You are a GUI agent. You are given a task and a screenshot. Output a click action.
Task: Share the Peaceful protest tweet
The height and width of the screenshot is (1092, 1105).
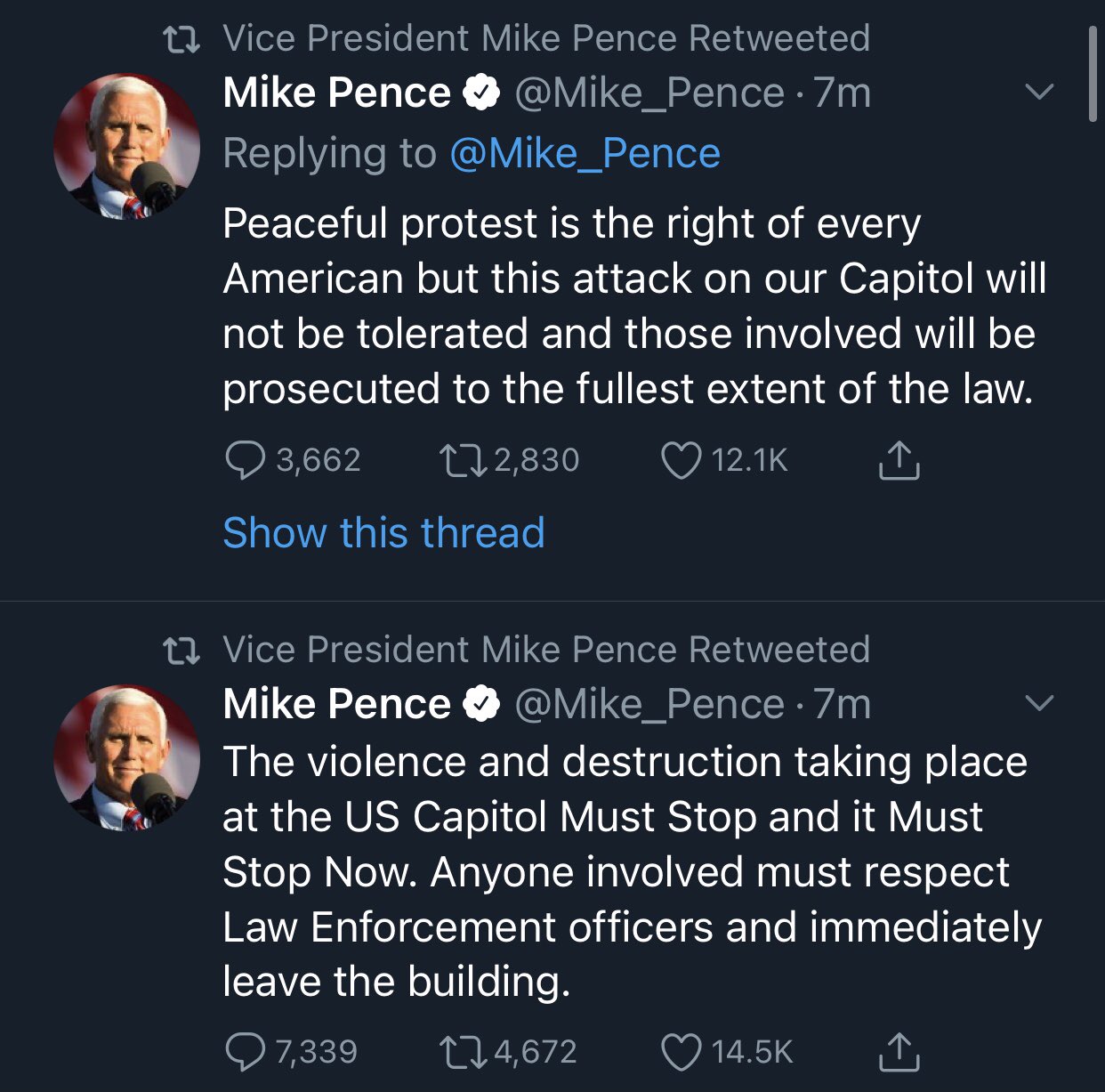click(x=899, y=460)
